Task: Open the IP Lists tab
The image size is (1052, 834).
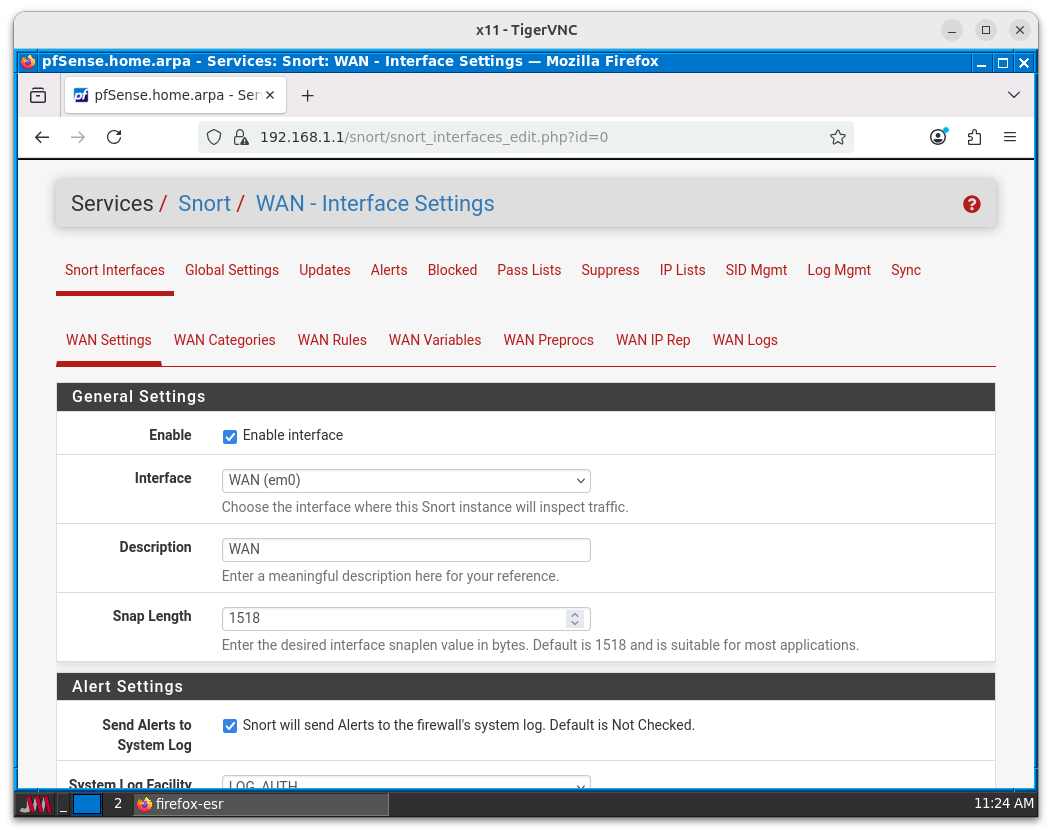Action: 682,270
